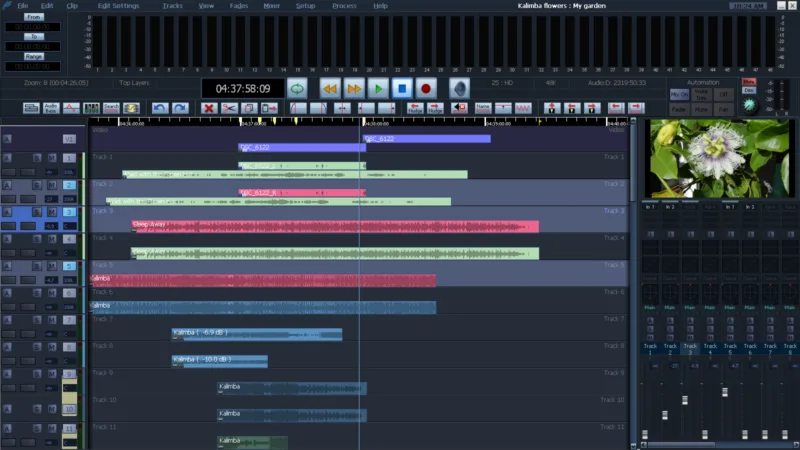This screenshot has width=800, height=450.
Task: Click the red automation curve toolbar icon
Action: point(71,108)
